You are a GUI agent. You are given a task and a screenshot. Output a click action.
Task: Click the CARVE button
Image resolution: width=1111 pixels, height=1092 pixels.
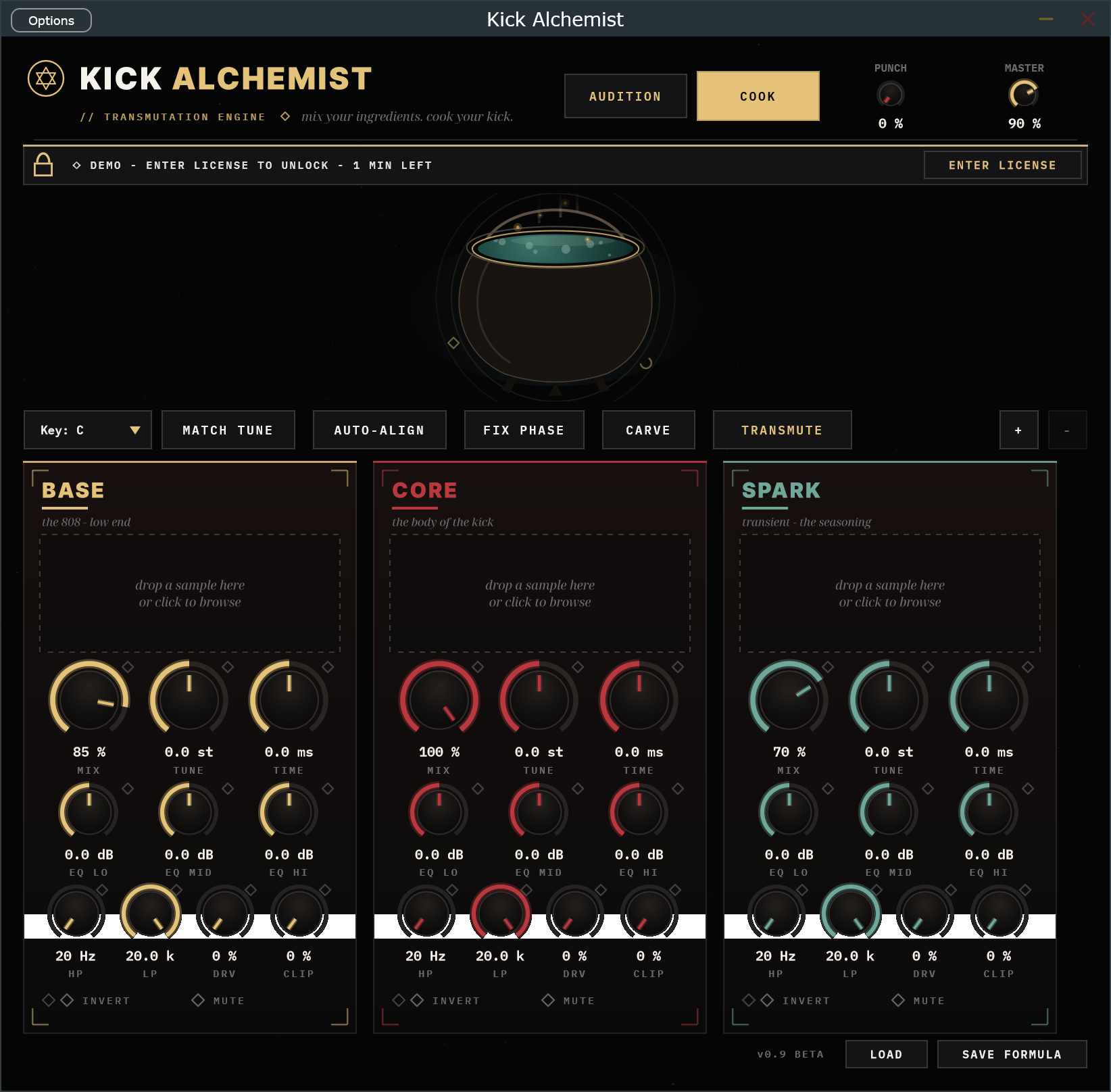(x=649, y=430)
